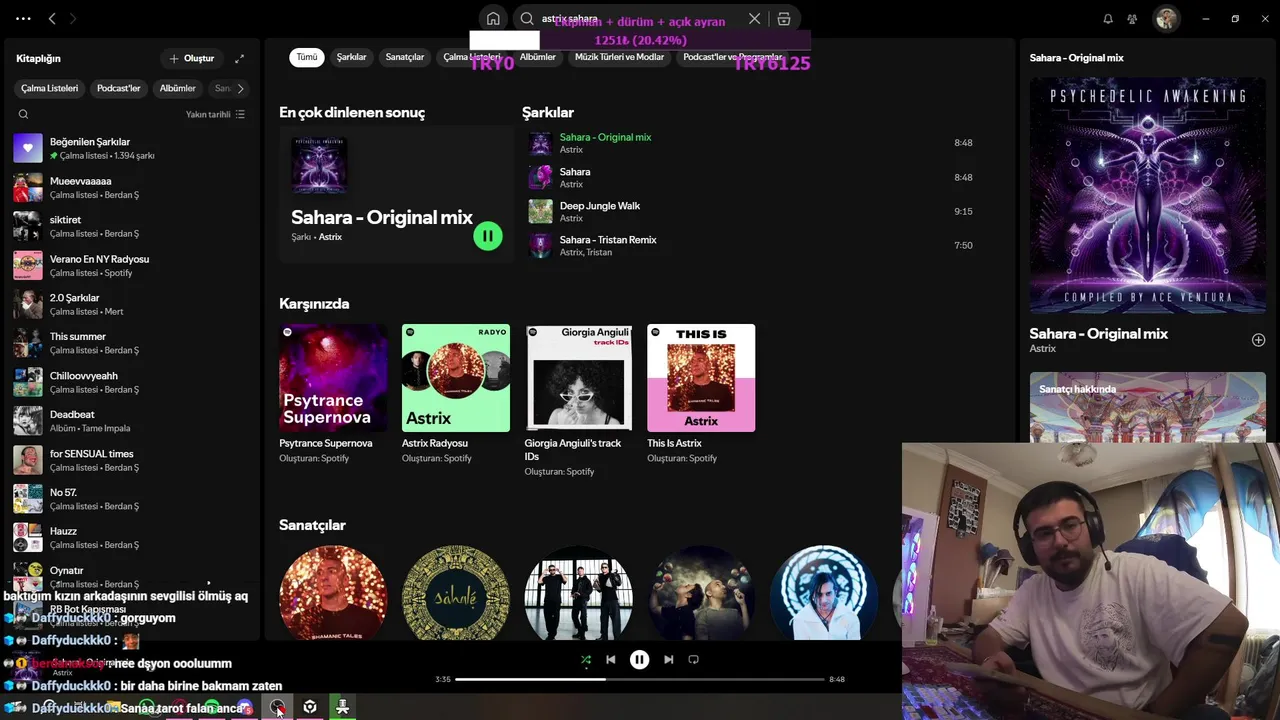Add Sahara to Liked Songs
This screenshot has height=720, width=1280.
[1258, 340]
